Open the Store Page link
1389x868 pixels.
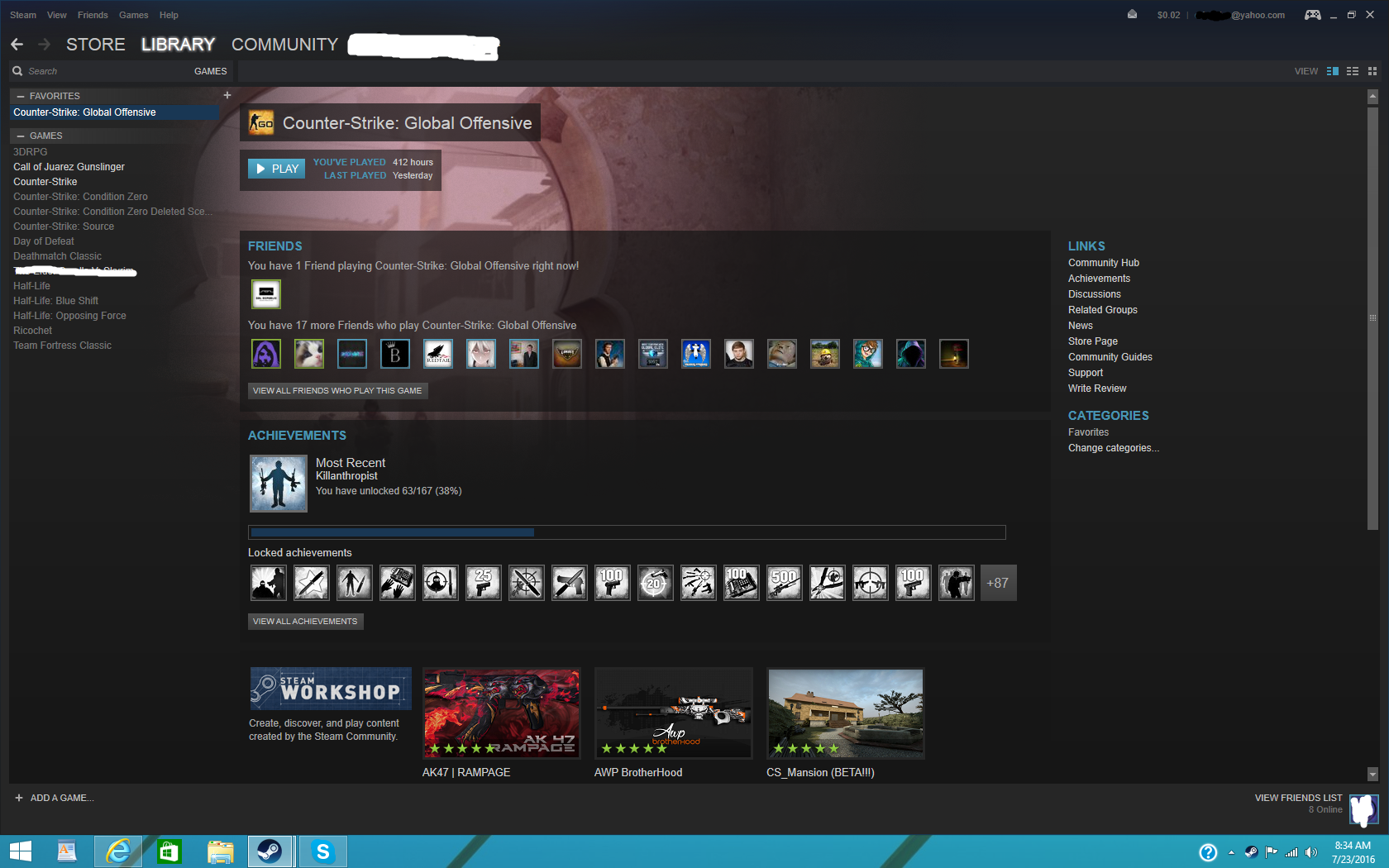pos(1093,341)
